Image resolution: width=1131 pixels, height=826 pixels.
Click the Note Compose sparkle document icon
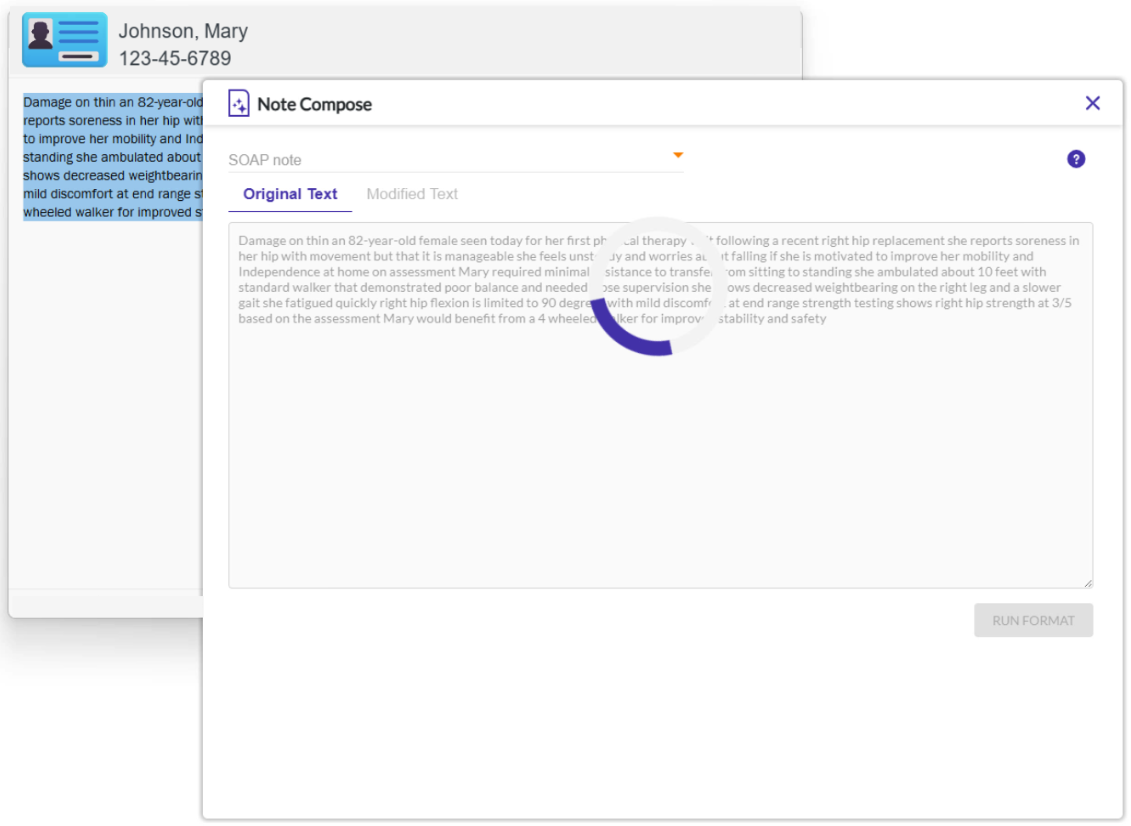tap(239, 103)
